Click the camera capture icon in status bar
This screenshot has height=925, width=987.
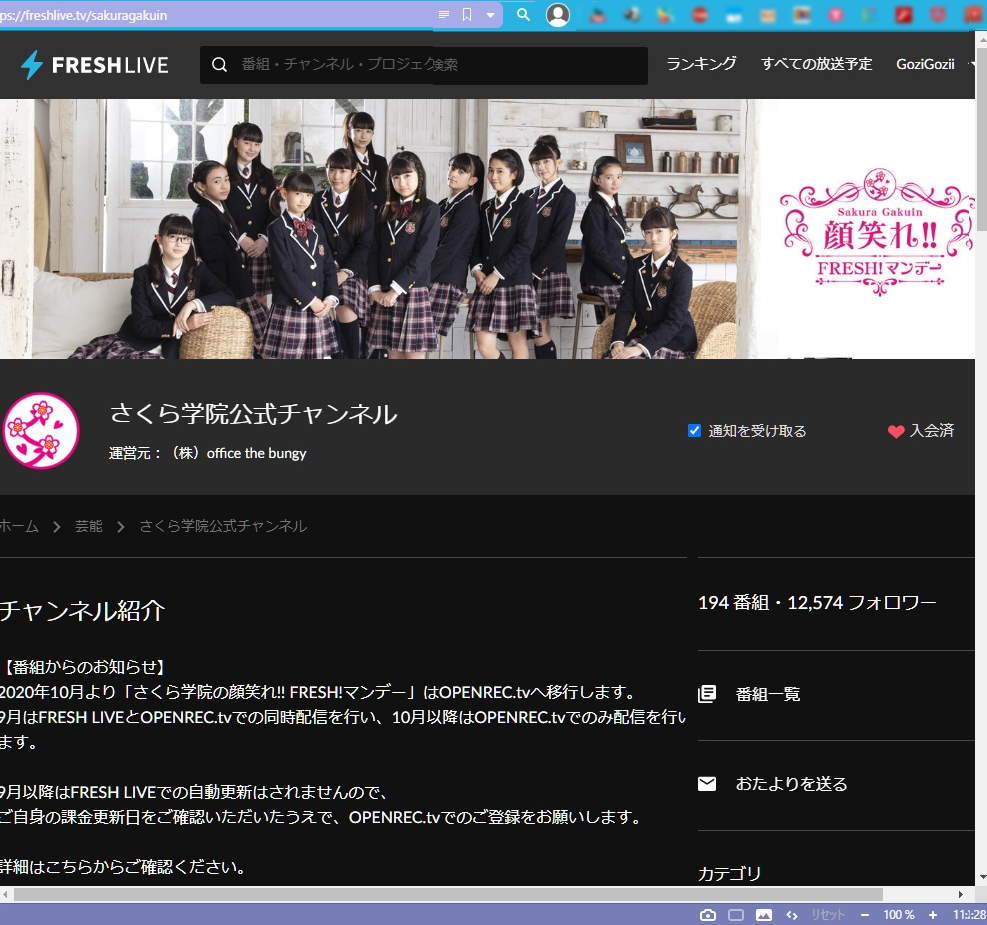[x=707, y=915]
